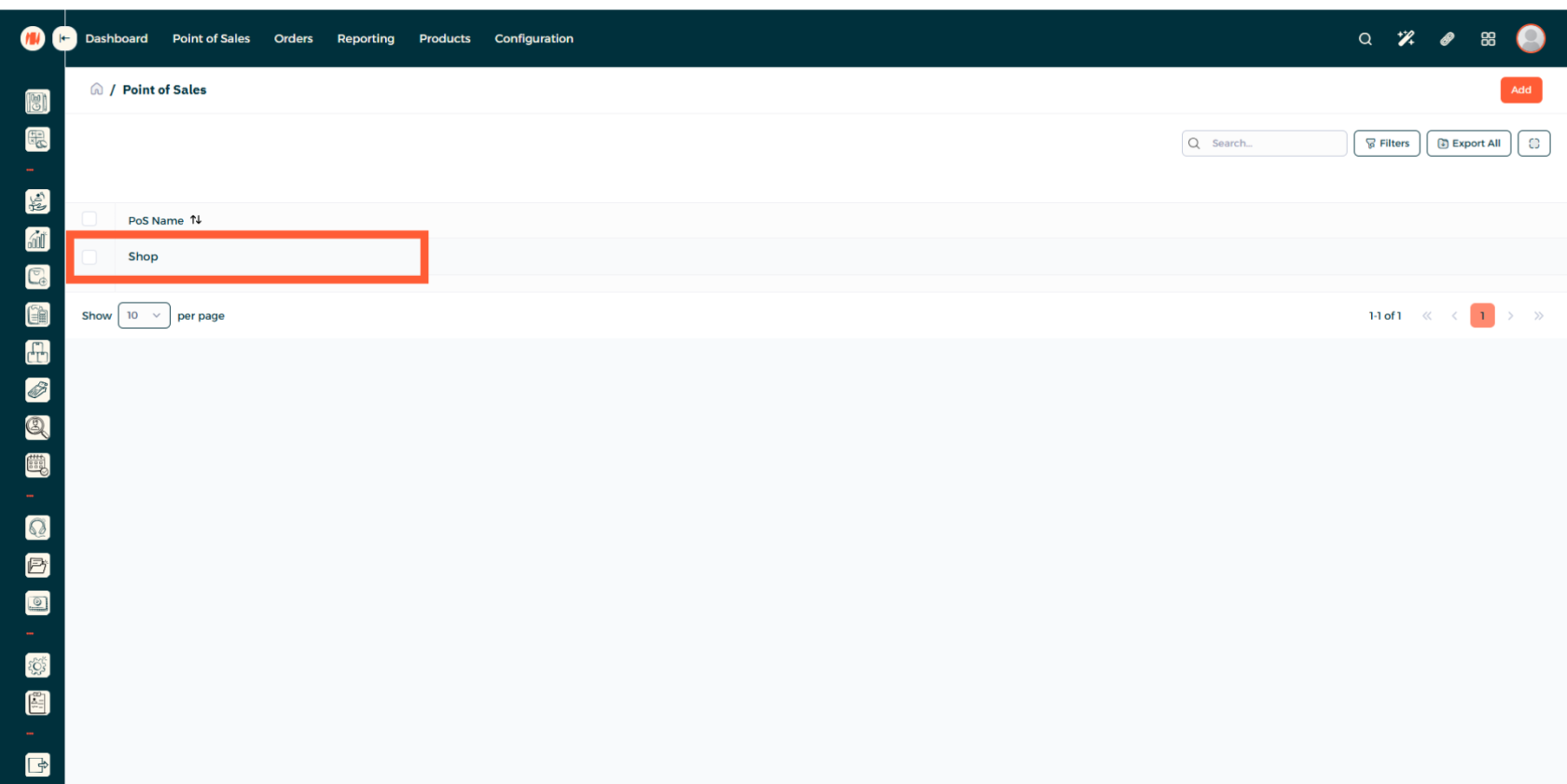This screenshot has width=1567, height=784.
Task: Tick the checkbox for Shop row
Action: click(90, 256)
